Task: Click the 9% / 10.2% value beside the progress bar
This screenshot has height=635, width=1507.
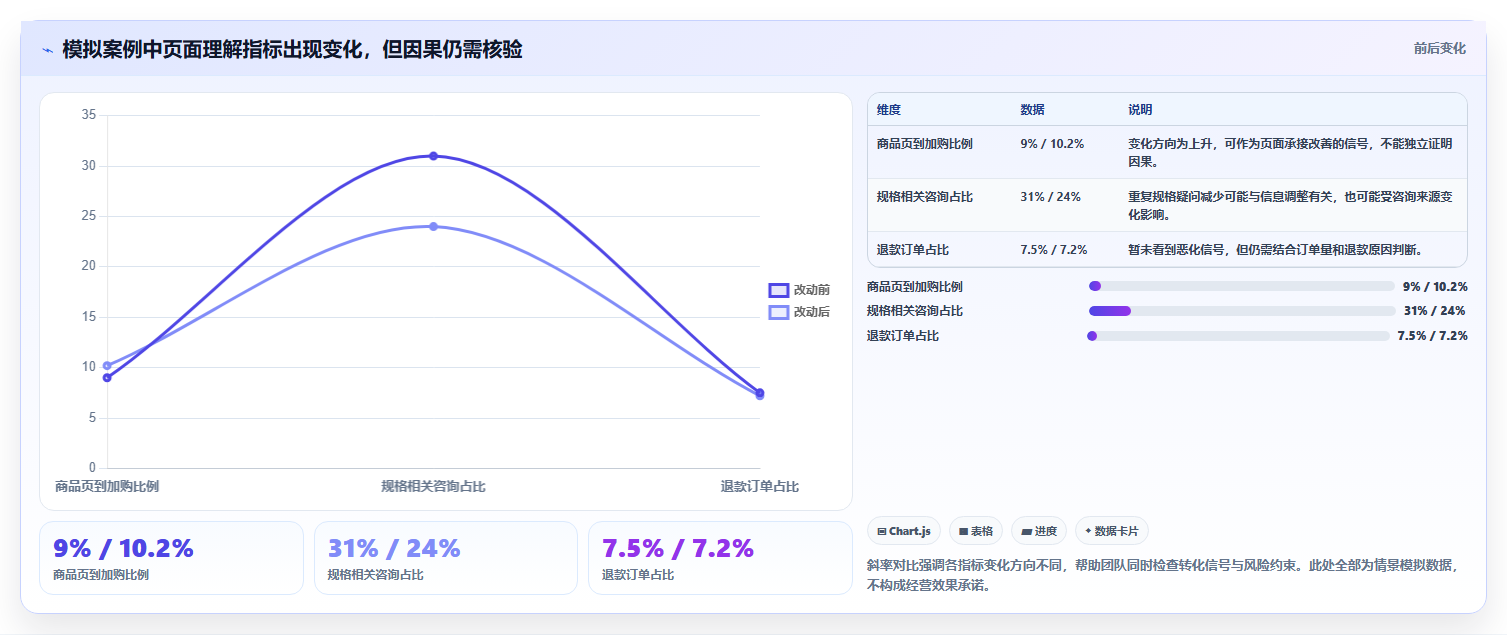Action: click(1435, 286)
